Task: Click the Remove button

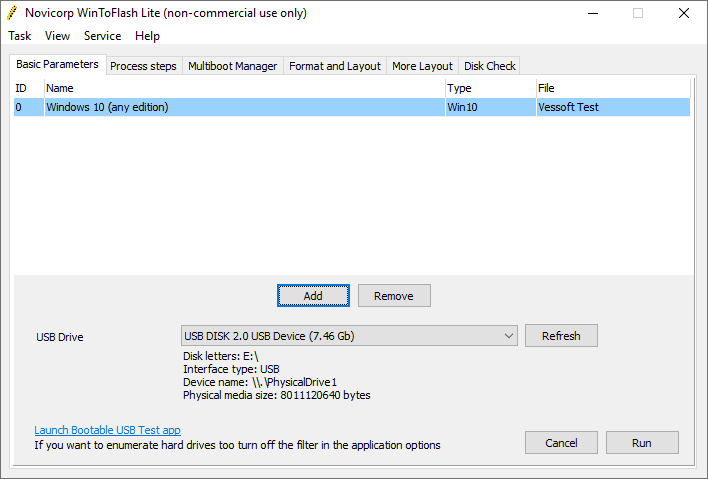Action: coord(394,296)
